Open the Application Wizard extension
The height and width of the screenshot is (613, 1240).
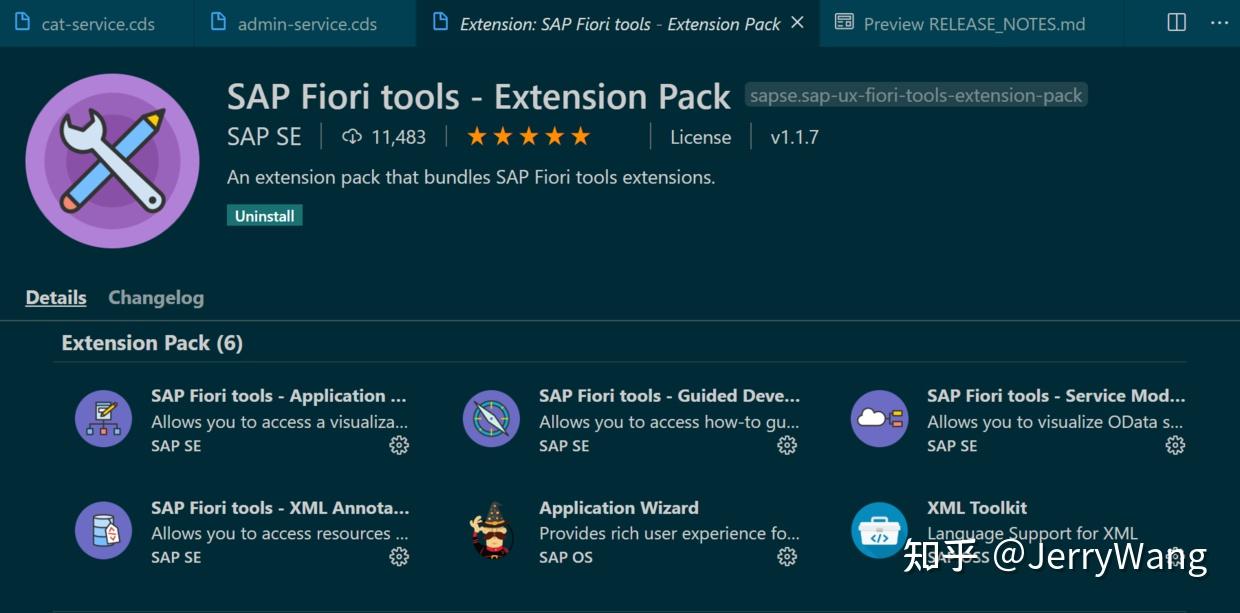[x=619, y=508]
